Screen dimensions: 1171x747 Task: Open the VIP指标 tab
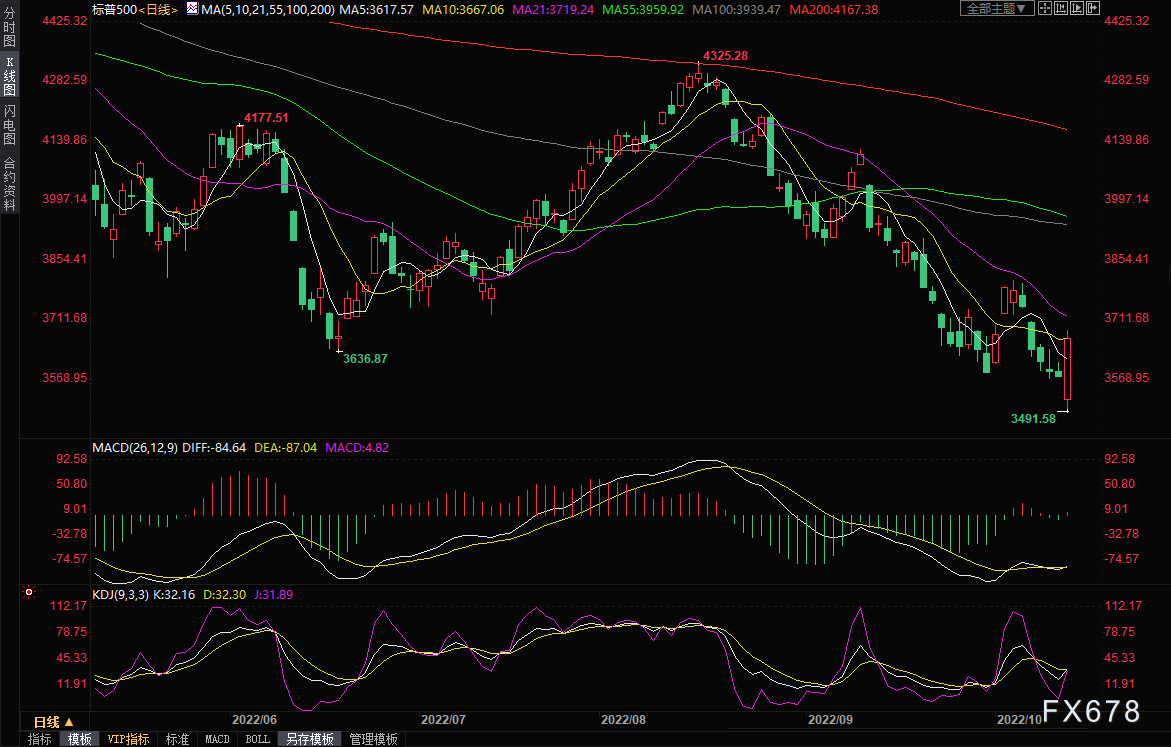click(x=128, y=739)
